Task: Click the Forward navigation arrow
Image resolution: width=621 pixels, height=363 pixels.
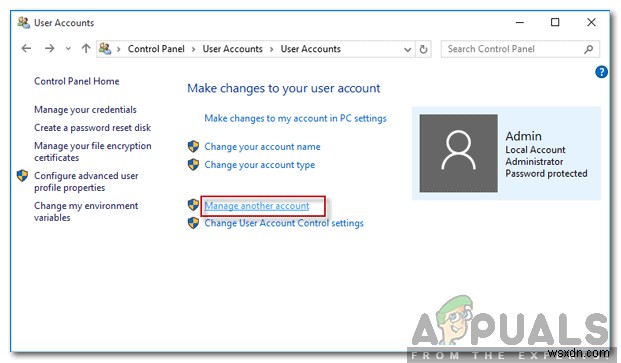Action: pyautogui.click(x=50, y=49)
